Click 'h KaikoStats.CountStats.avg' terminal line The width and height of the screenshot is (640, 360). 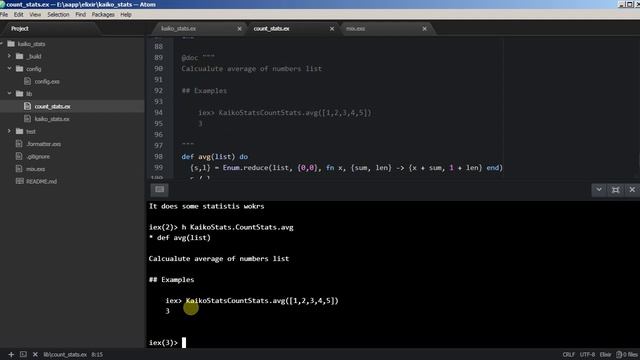coord(238,227)
